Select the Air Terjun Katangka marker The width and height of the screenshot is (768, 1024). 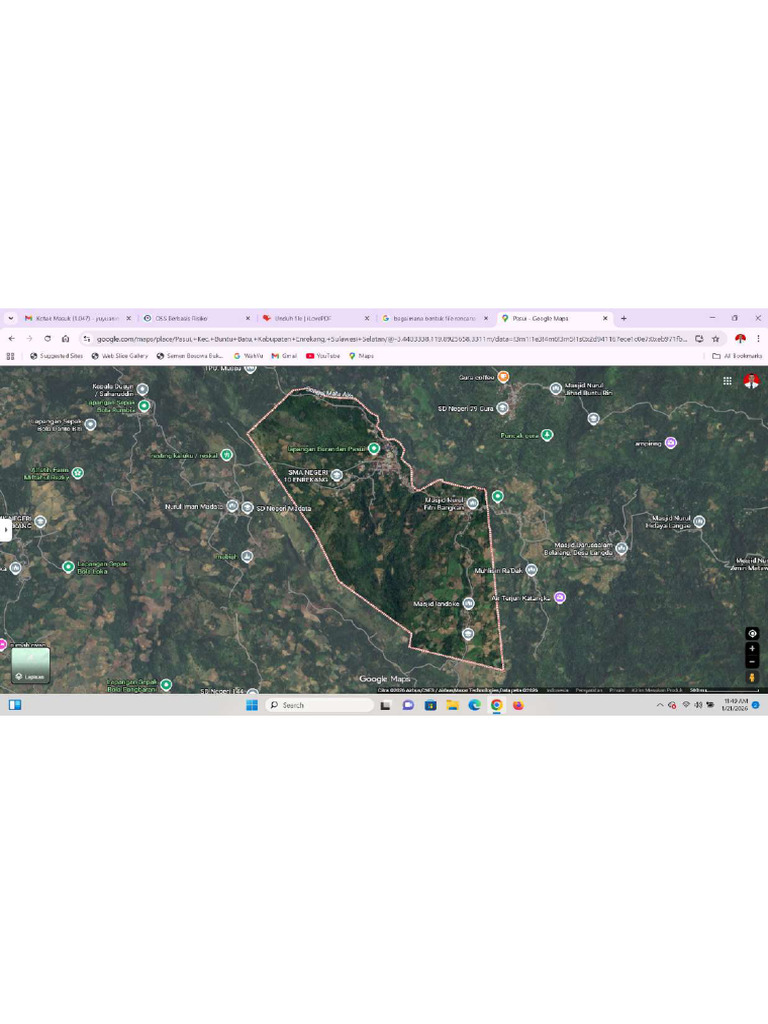tap(560, 598)
